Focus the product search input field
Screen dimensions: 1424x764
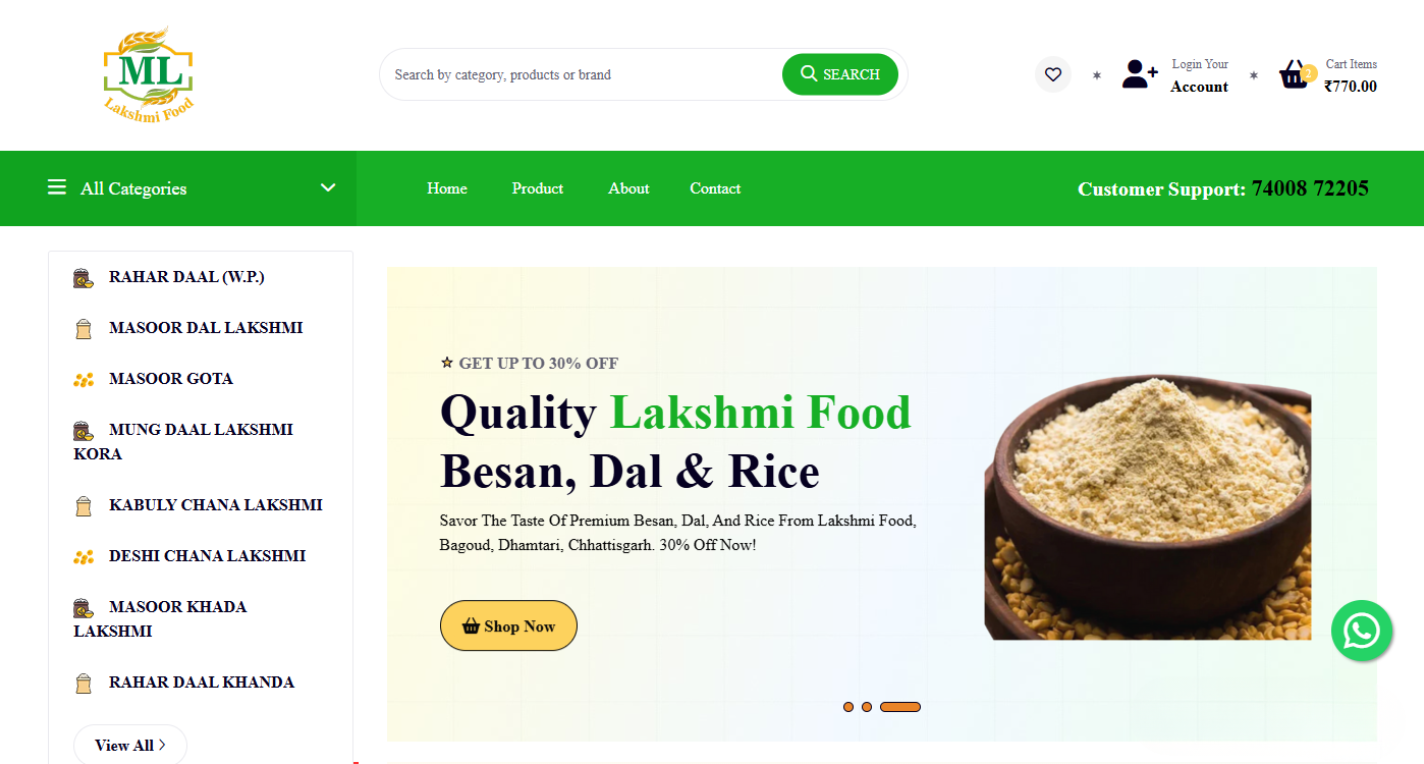pos(580,75)
